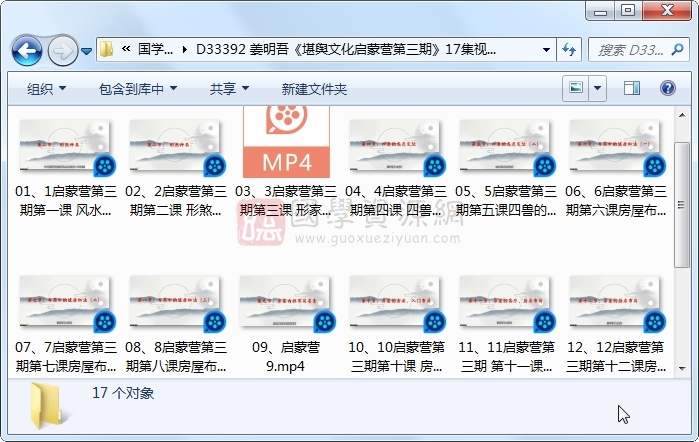Viewport: 699px width, 442px height.
Task: Click the breadcrumb overflow chevron «
Action: pyautogui.click(x=126, y=49)
